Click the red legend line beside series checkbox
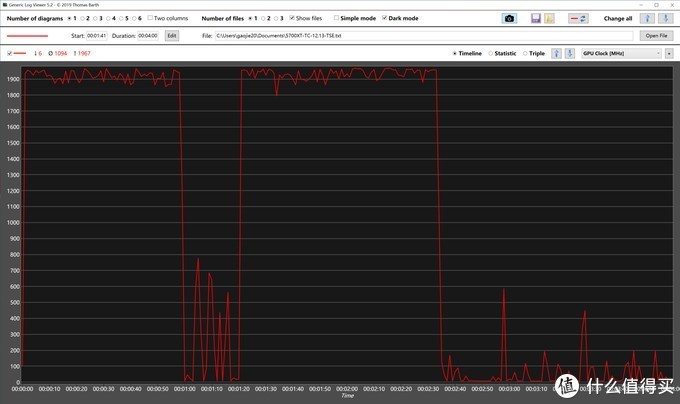The width and height of the screenshot is (680, 404). 20,53
